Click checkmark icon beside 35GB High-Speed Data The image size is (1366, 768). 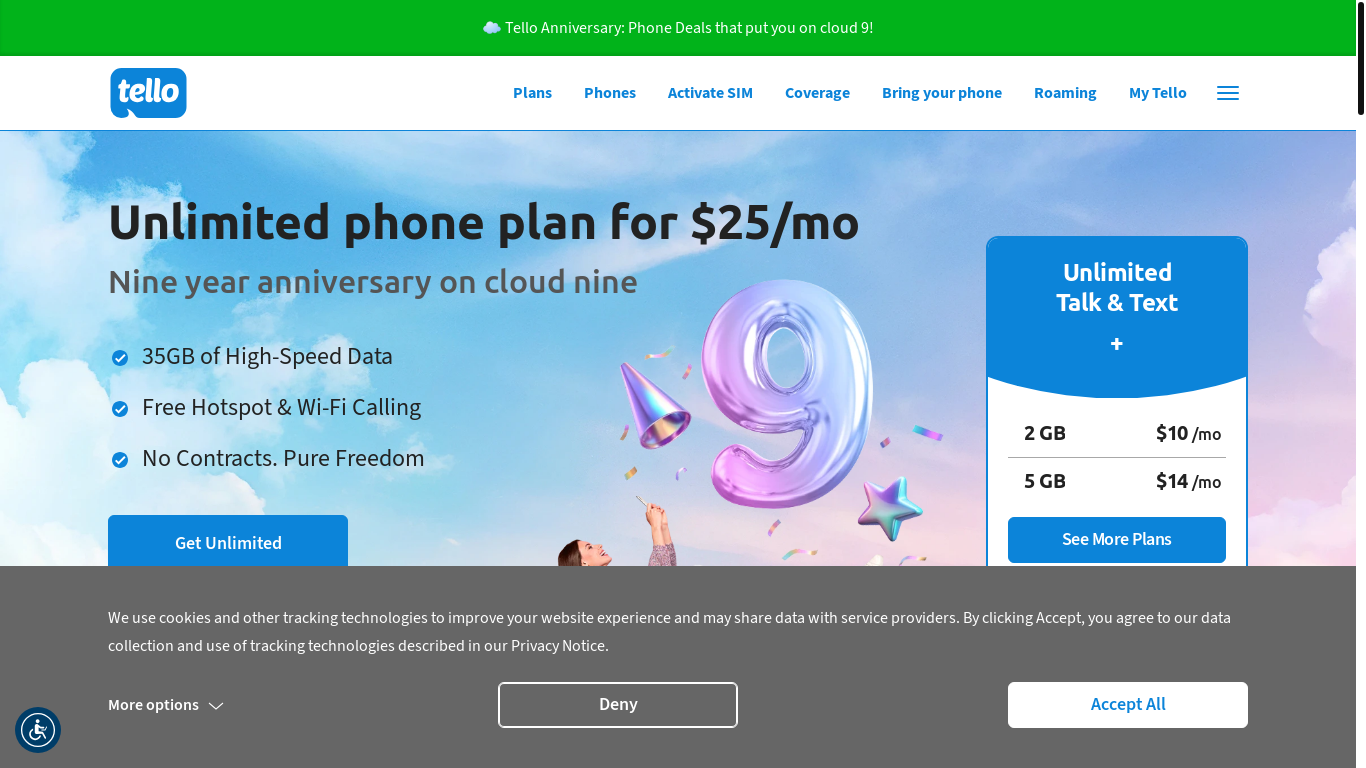pyautogui.click(x=120, y=358)
